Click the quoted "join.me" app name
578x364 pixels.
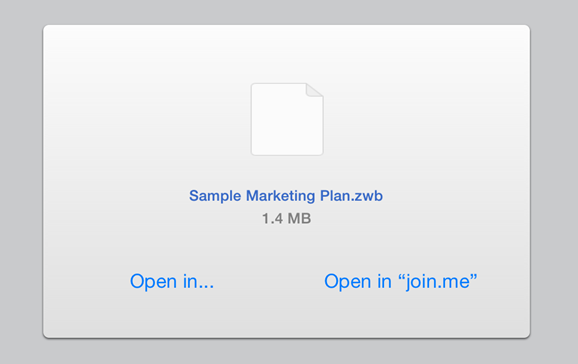coord(437,282)
